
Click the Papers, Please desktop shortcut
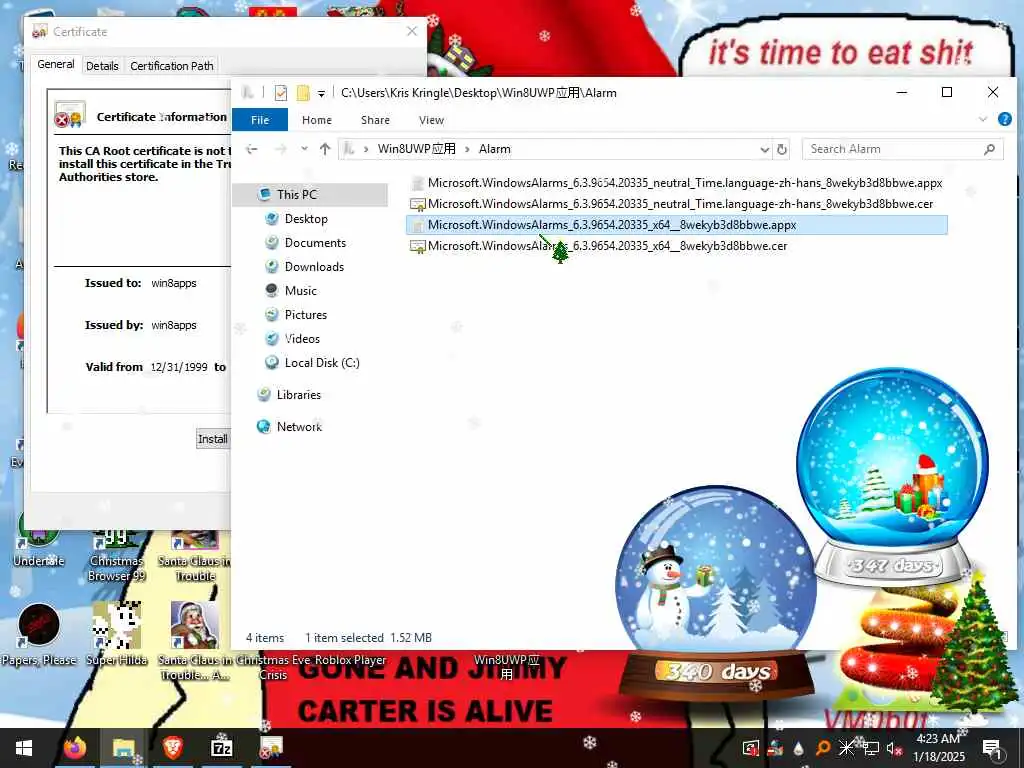point(39,635)
